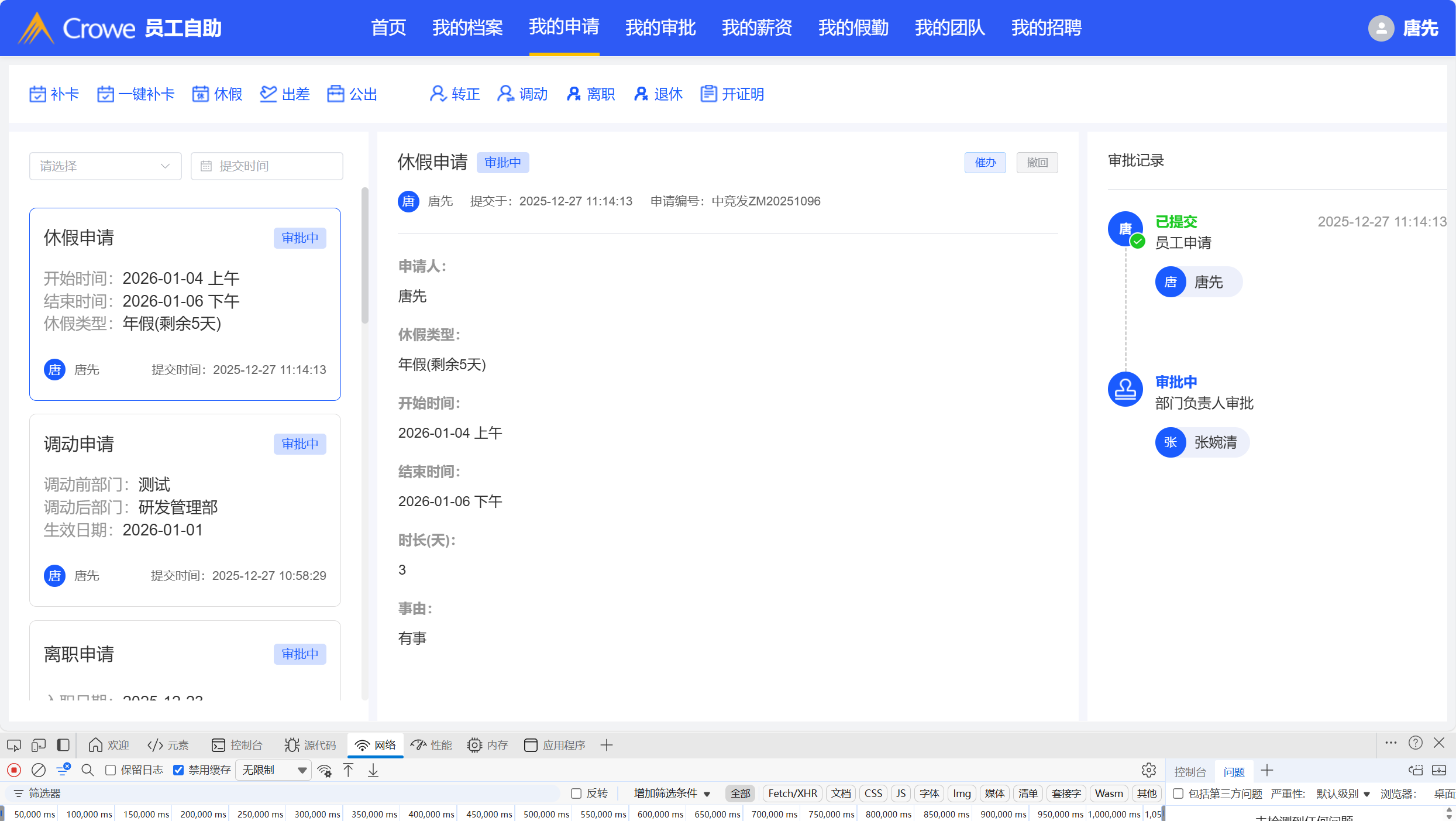This screenshot has height=821, width=1456.
Task: Clear the network log icon
Action: click(x=39, y=770)
